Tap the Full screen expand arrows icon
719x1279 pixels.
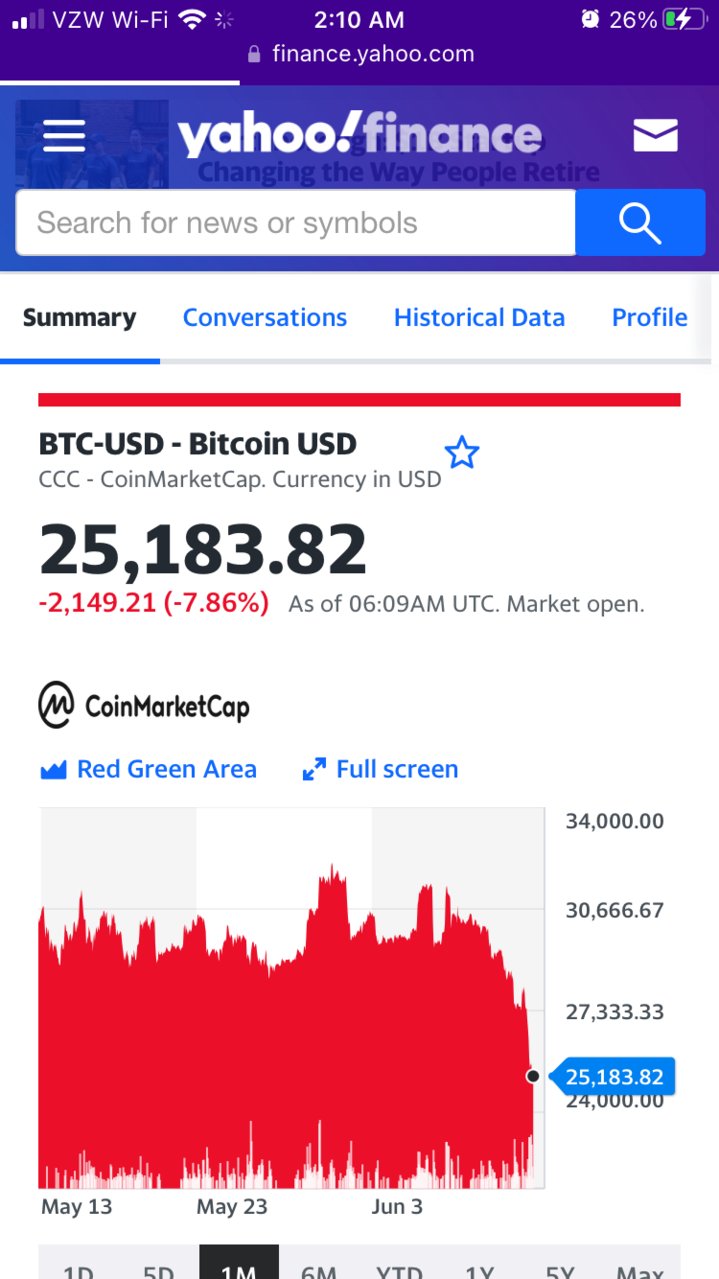pyautogui.click(x=314, y=770)
